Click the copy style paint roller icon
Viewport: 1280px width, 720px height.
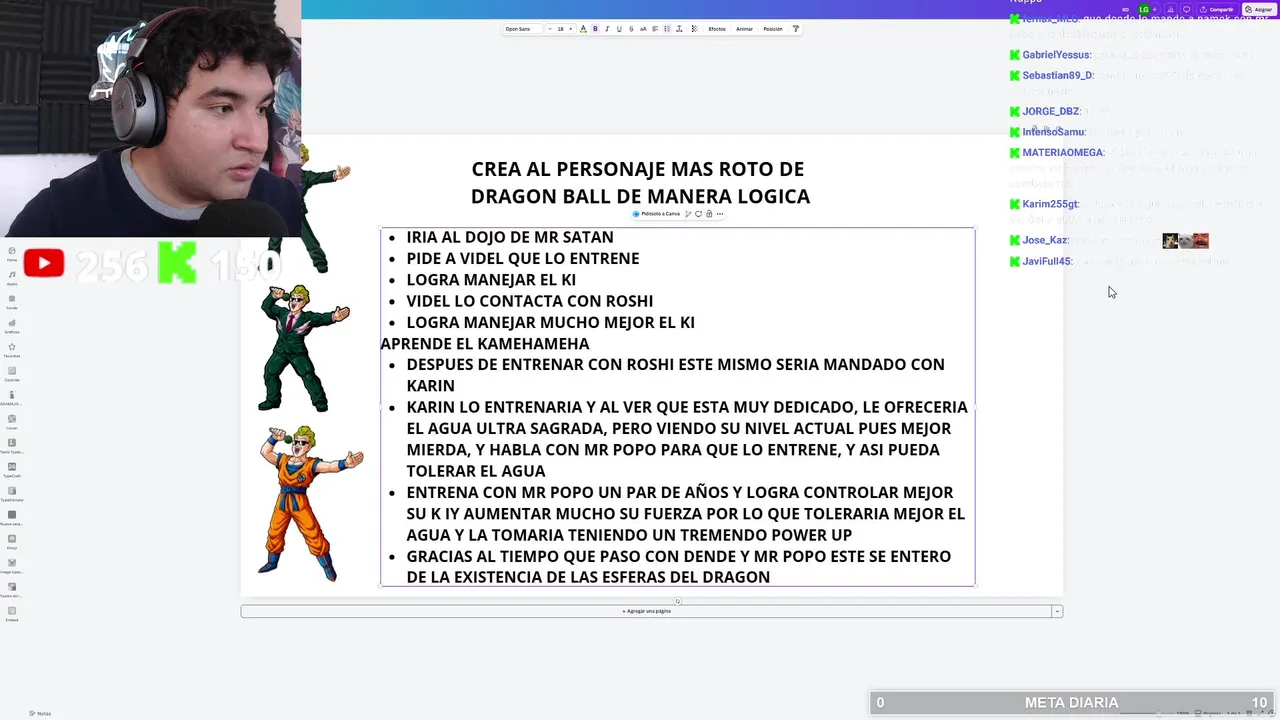tap(796, 29)
